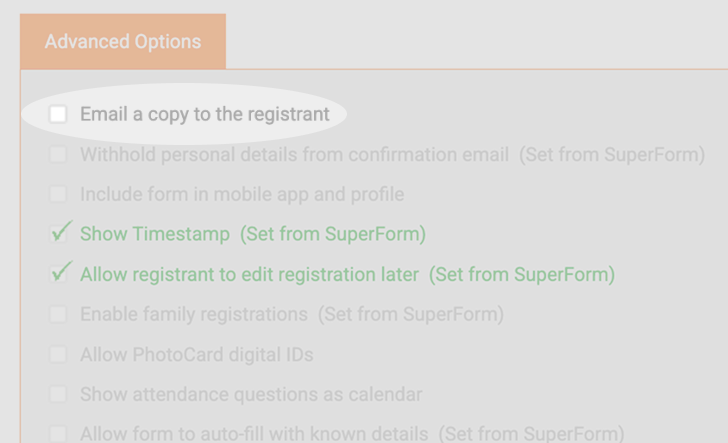The image size is (728, 443).
Task: Click the 'Allow PhotoCard digital IDs' label text
Action: pos(197,355)
